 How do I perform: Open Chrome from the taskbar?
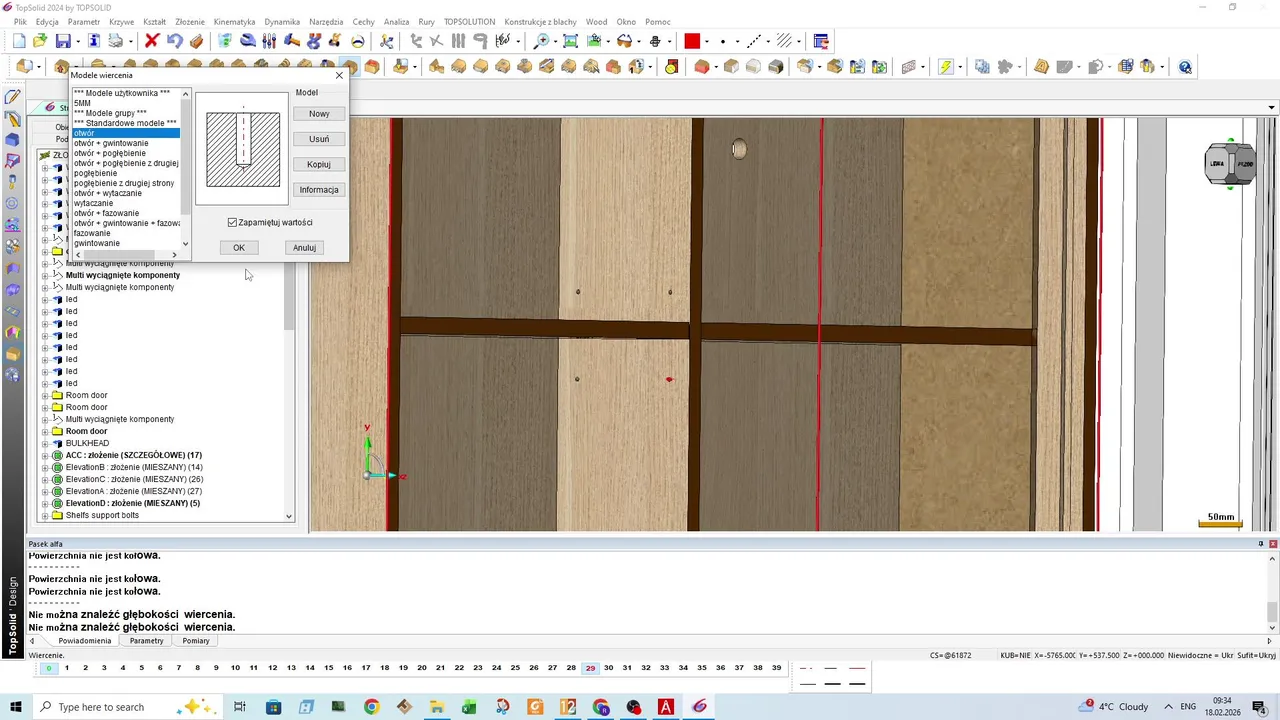[371, 707]
